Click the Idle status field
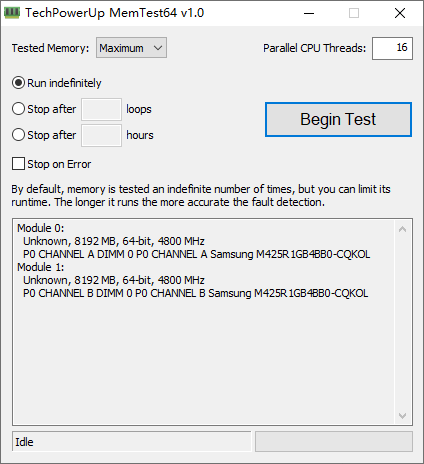 [131, 442]
